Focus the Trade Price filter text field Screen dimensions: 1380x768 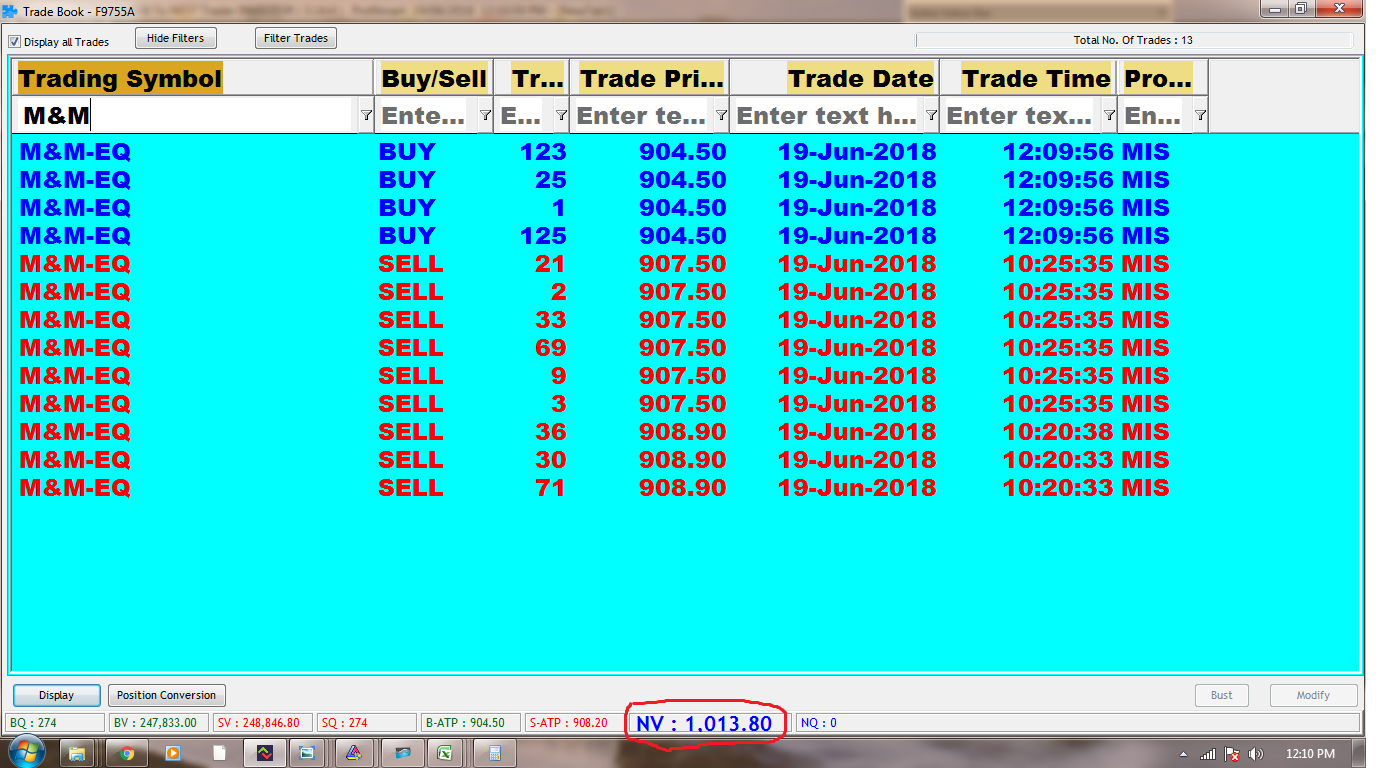click(x=642, y=115)
